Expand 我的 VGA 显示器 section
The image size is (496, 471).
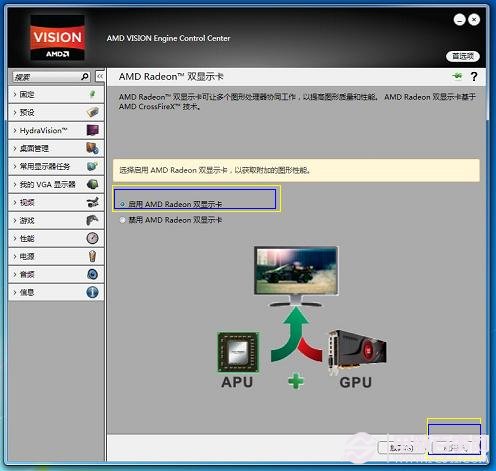(x=56, y=184)
